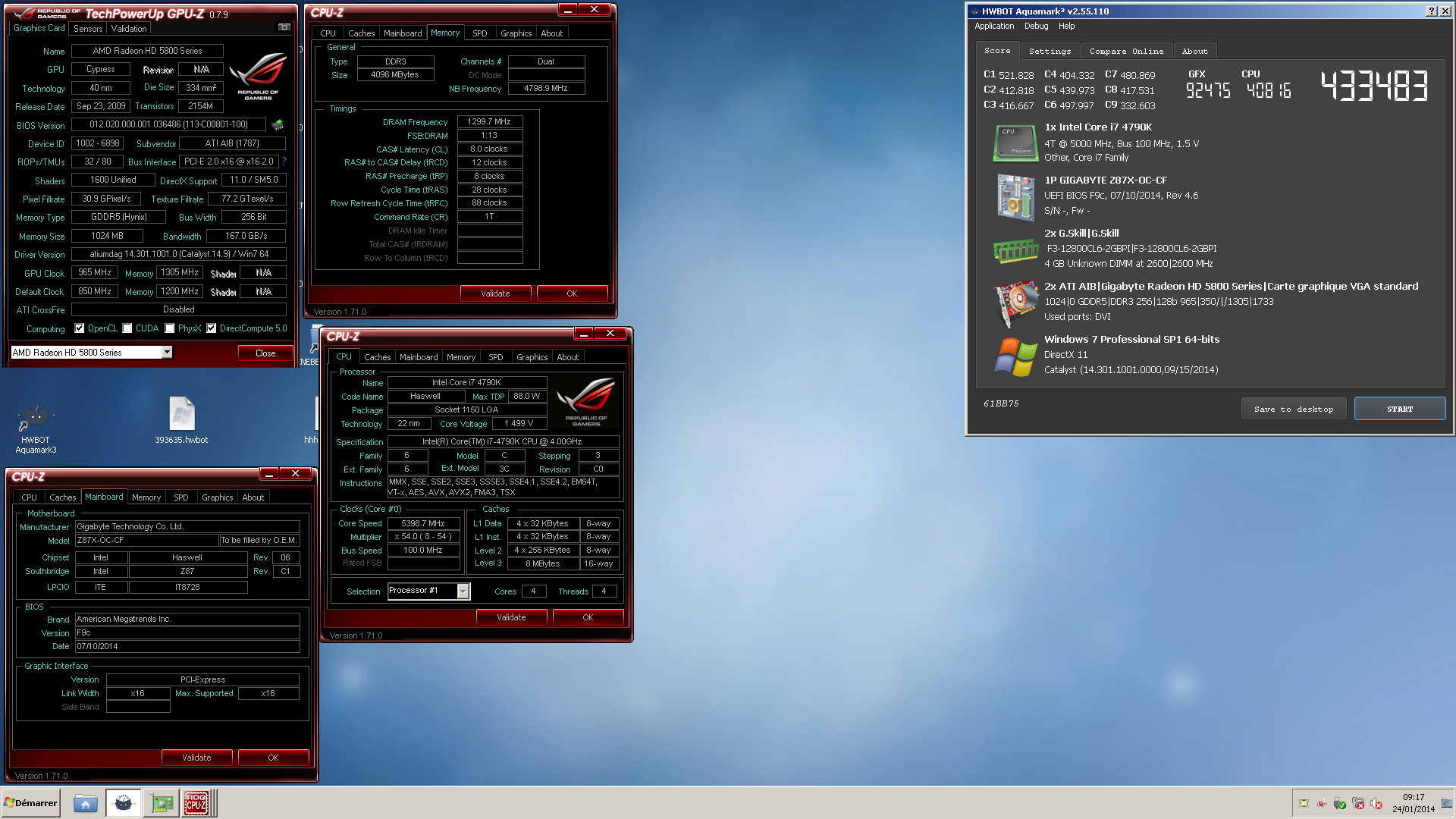This screenshot has height=819, width=1456.
Task: Click the GPU-Z screenshot camera icon
Action: tap(284, 27)
